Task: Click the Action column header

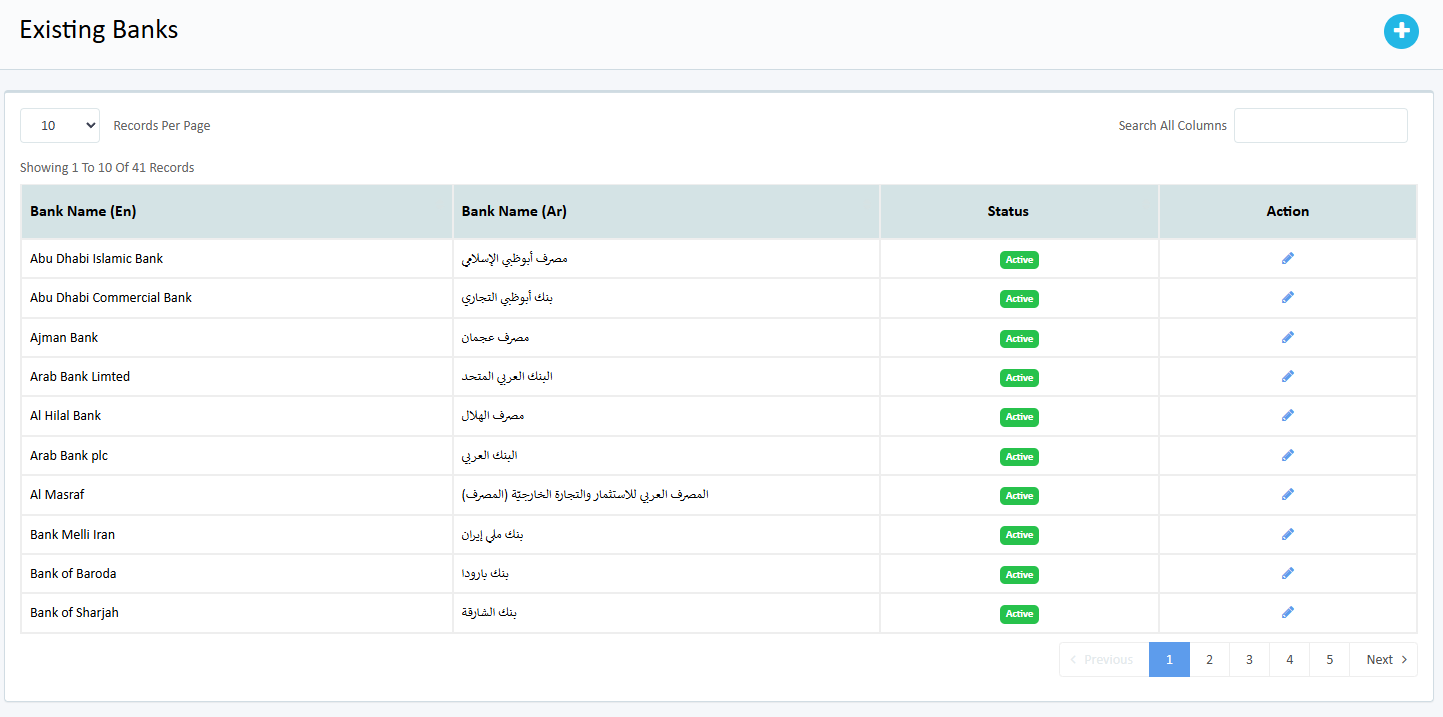Action: click(1288, 211)
